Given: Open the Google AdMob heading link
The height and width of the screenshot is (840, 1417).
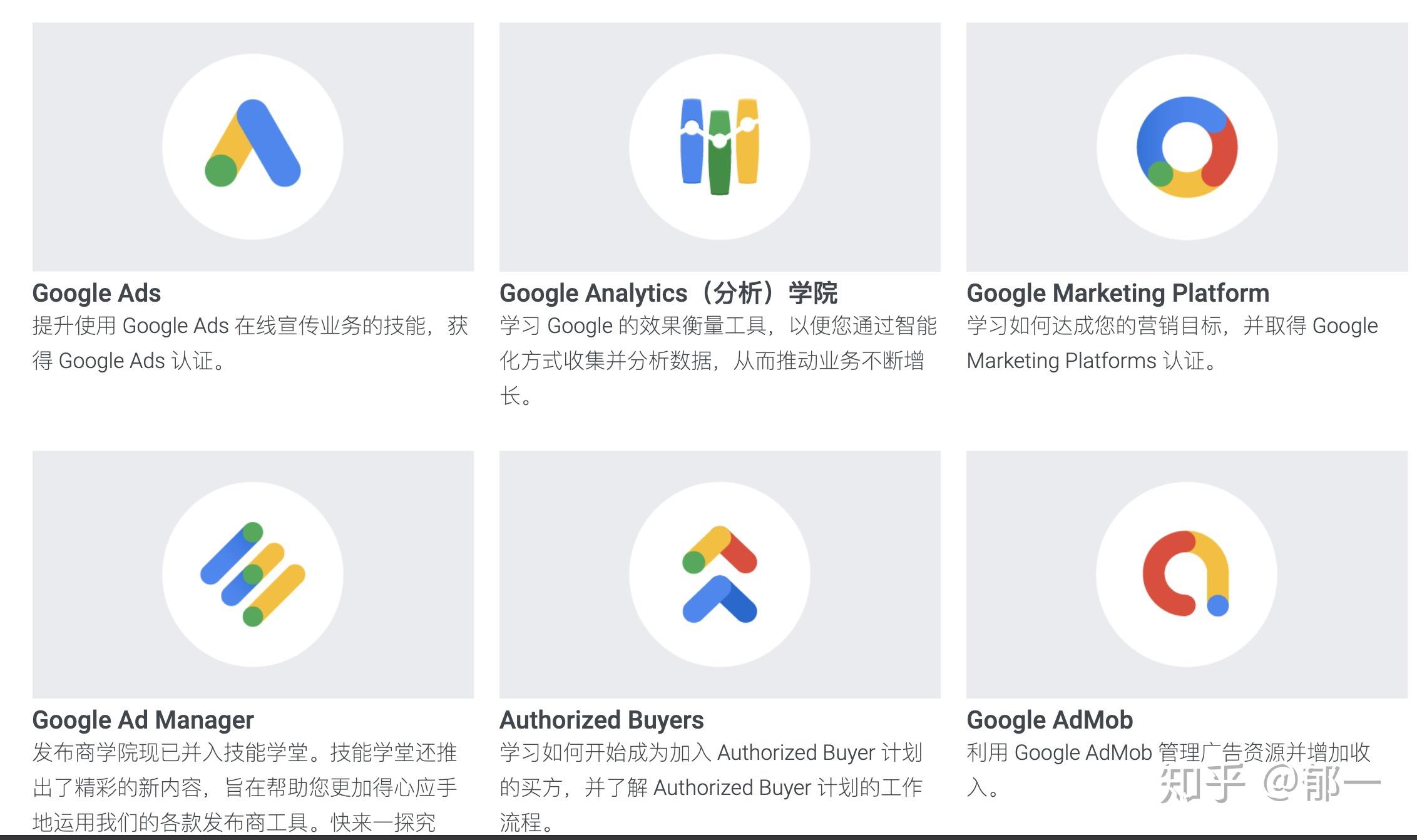Looking at the screenshot, I should 1050,720.
